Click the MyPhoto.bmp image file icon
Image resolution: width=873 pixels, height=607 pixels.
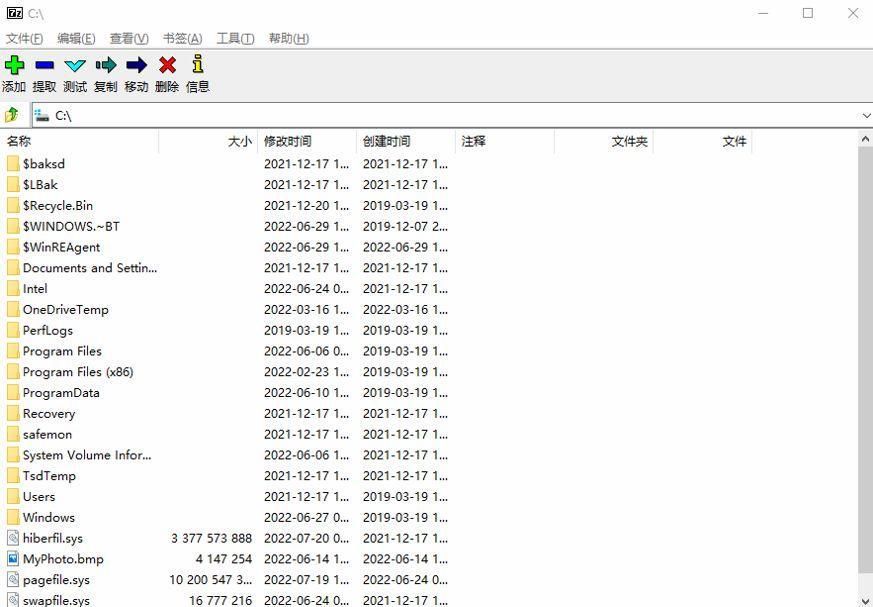tap(13, 559)
